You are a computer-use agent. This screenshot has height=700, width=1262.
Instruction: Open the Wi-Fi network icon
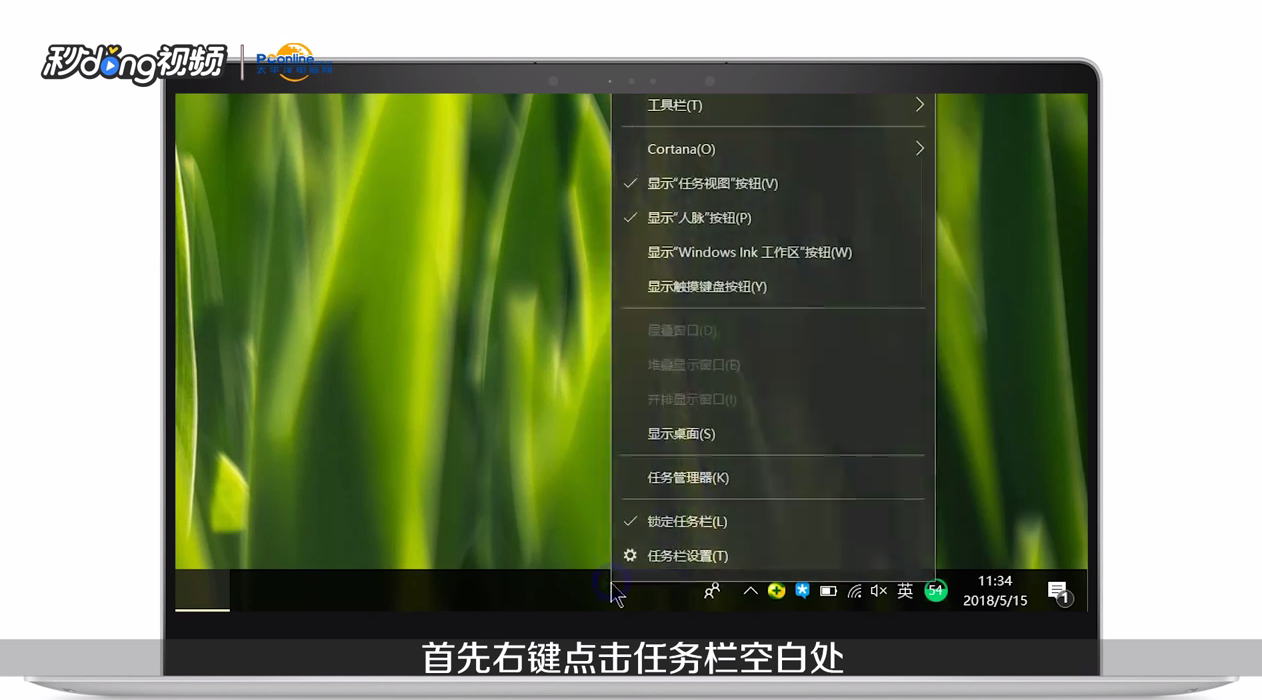tap(854, 591)
